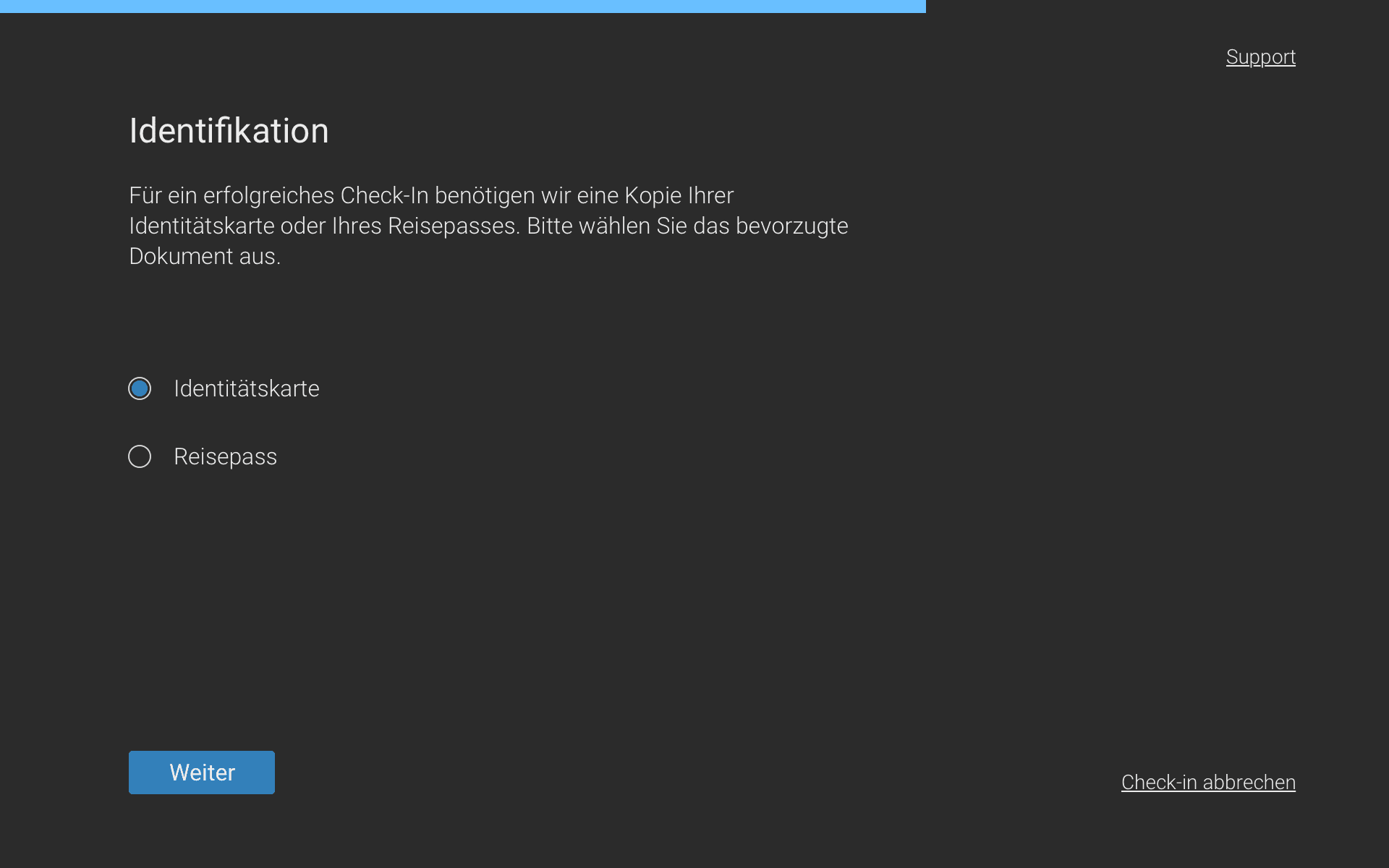This screenshot has width=1389, height=868.
Task: Click the word Reisepasses in description
Action: pyautogui.click(x=453, y=226)
